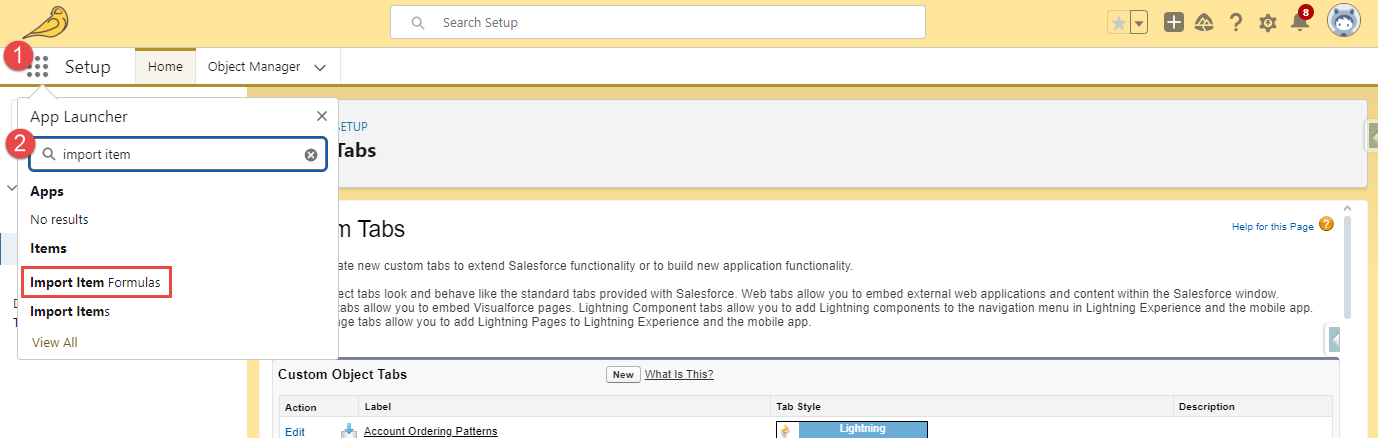Click the Tab Style column header
1378x438 pixels.
(x=798, y=407)
